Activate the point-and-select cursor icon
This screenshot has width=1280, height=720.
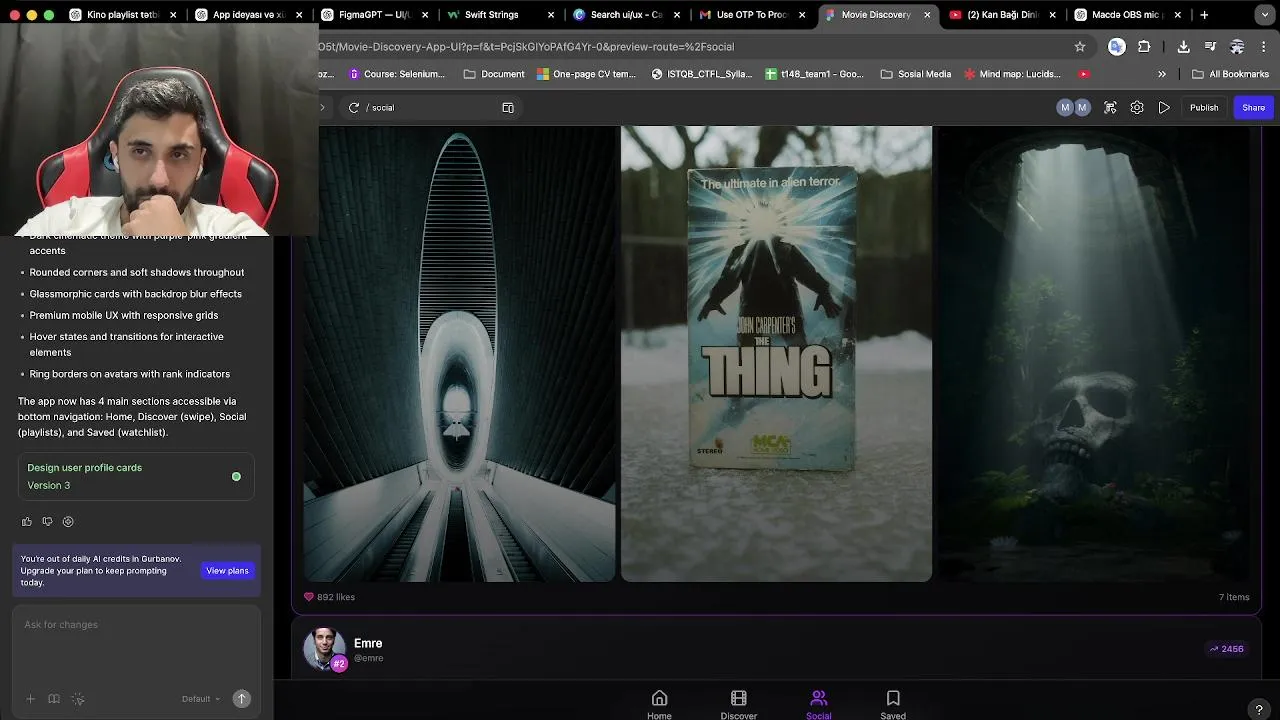[x=78, y=699]
